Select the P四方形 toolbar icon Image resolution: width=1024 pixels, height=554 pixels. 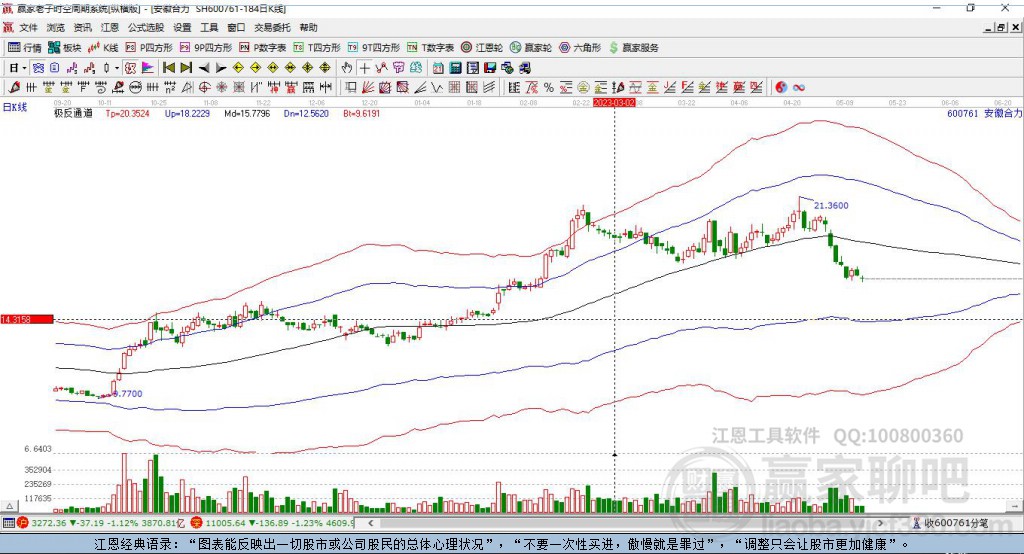149,48
